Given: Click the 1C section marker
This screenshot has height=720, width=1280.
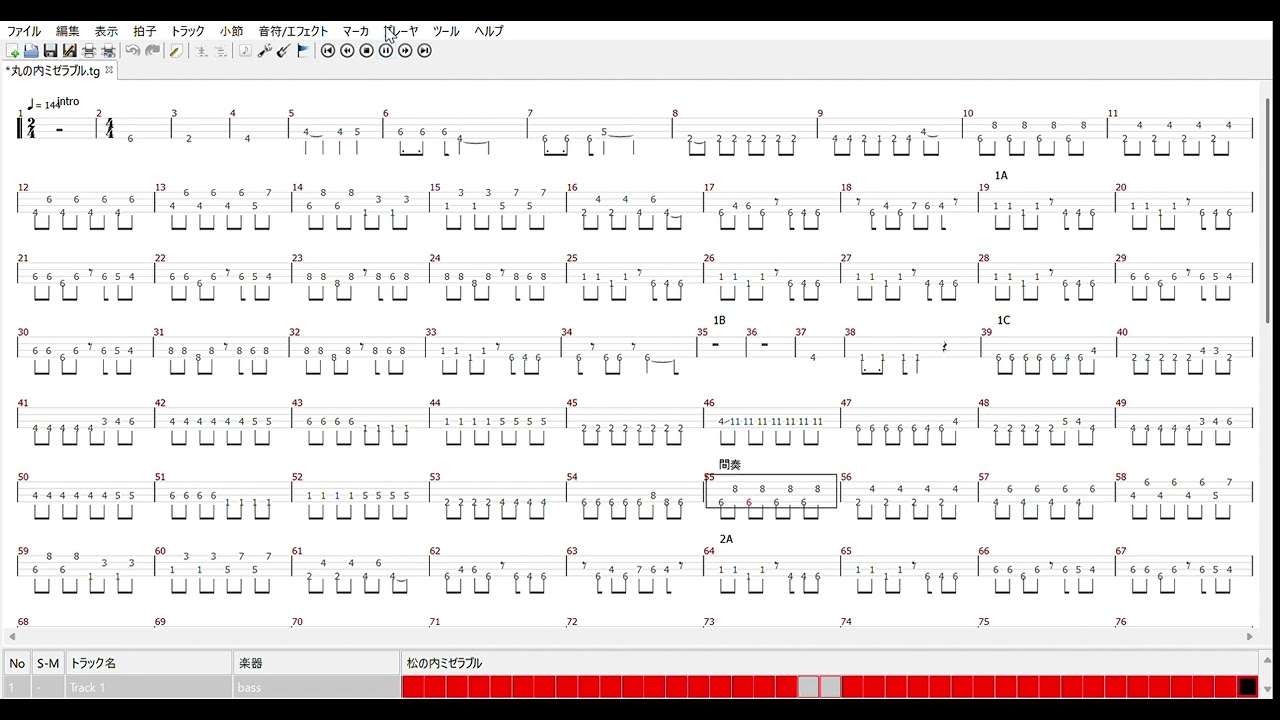Looking at the screenshot, I should click(x=1004, y=320).
